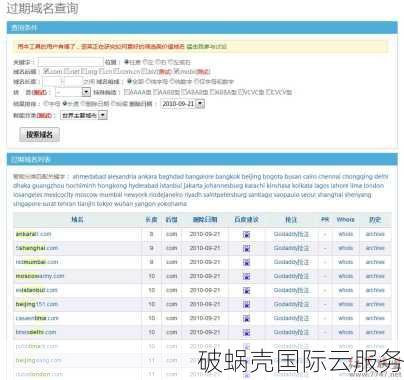Toggle the .net suffix checkbox
Screen dimensions: 404x380
pos(67,71)
